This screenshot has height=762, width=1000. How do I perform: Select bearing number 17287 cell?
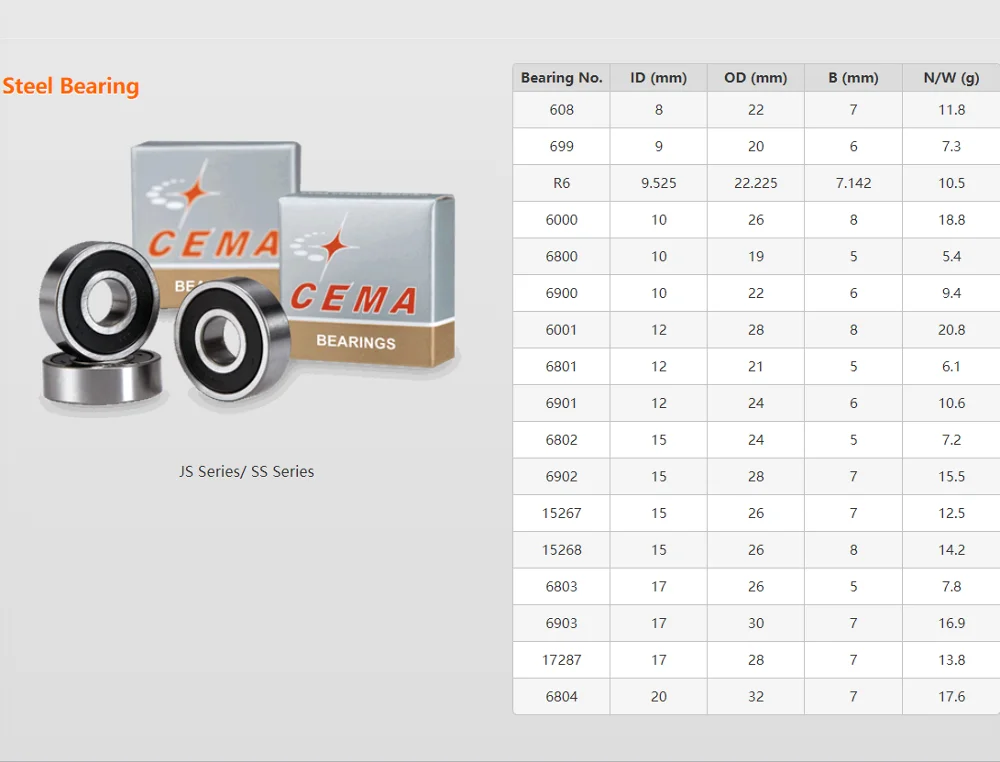coord(561,660)
